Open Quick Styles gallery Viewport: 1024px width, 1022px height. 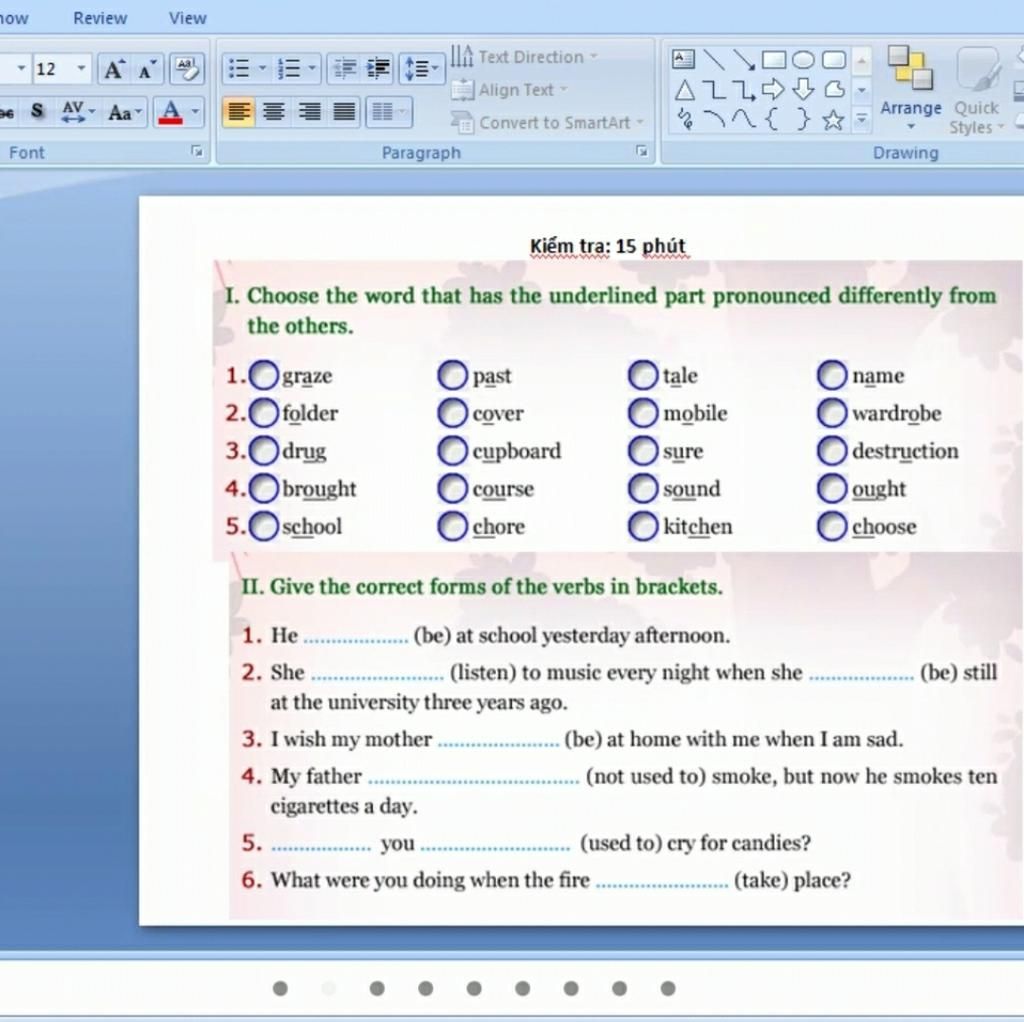click(x=976, y=90)
